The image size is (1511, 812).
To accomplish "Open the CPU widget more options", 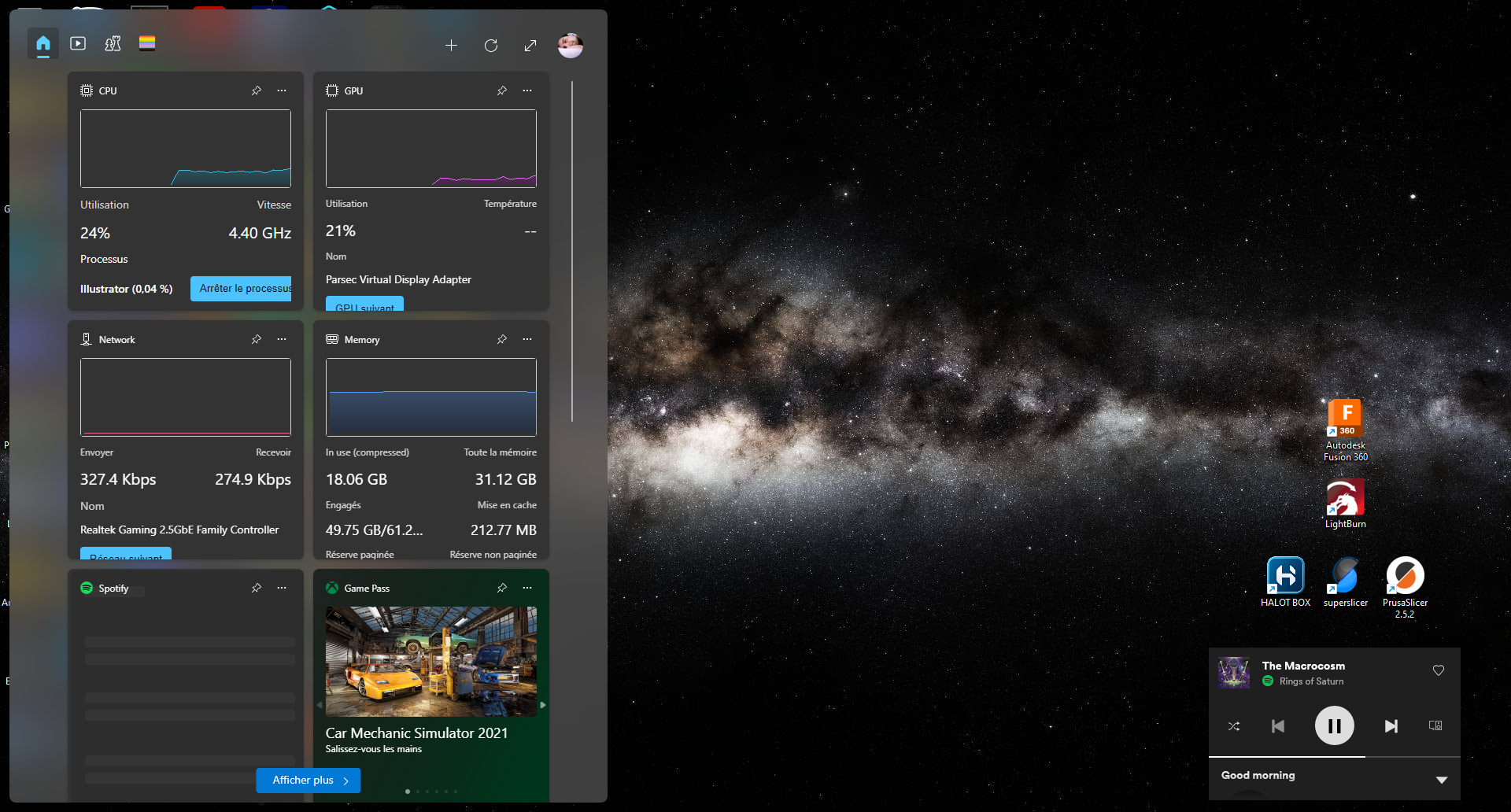I will click(x=282, y=90).
